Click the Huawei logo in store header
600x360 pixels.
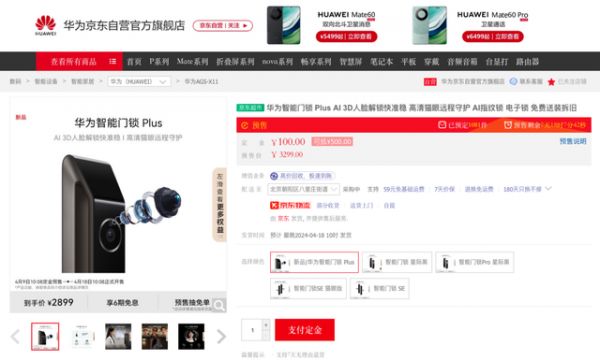tap(46, 25)
